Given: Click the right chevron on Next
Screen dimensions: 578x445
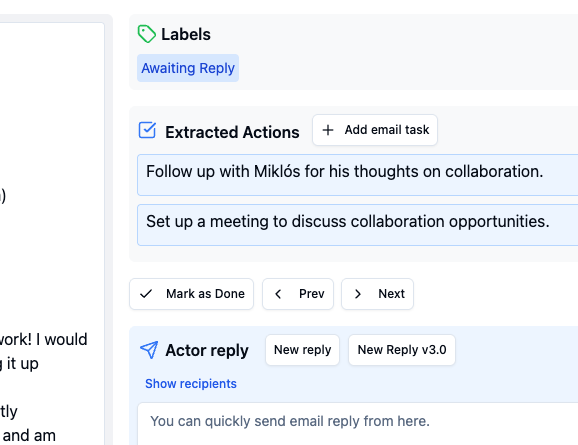Looking at the screenshot, I should (358, 294).
